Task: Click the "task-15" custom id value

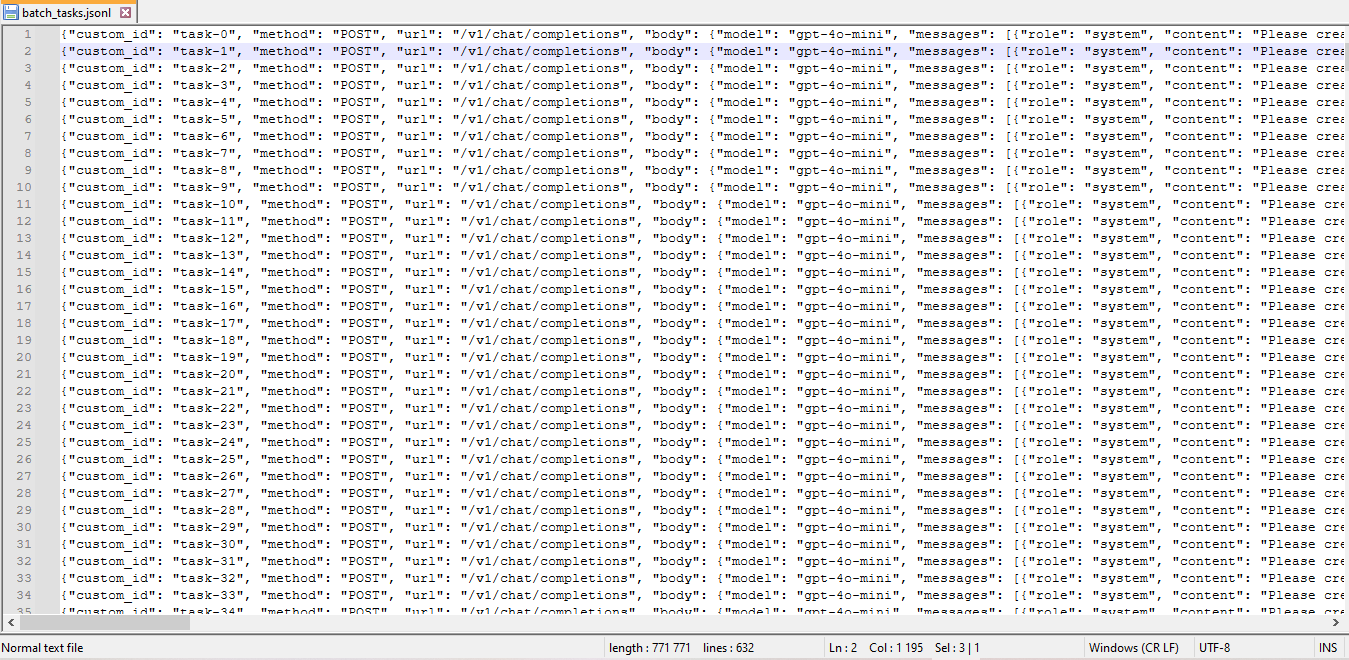Action: click(208, 289)
